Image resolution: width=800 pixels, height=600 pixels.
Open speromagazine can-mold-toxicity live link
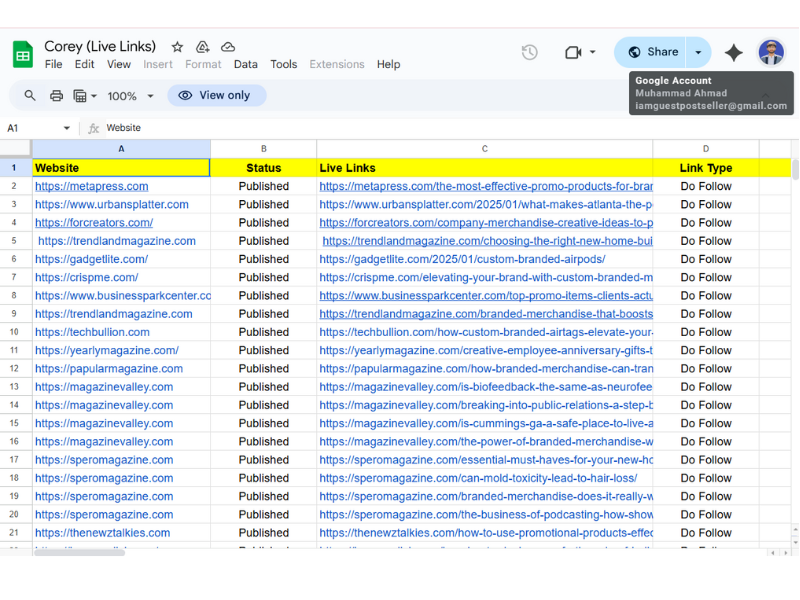pyautogui.click(x=478, y=478)
